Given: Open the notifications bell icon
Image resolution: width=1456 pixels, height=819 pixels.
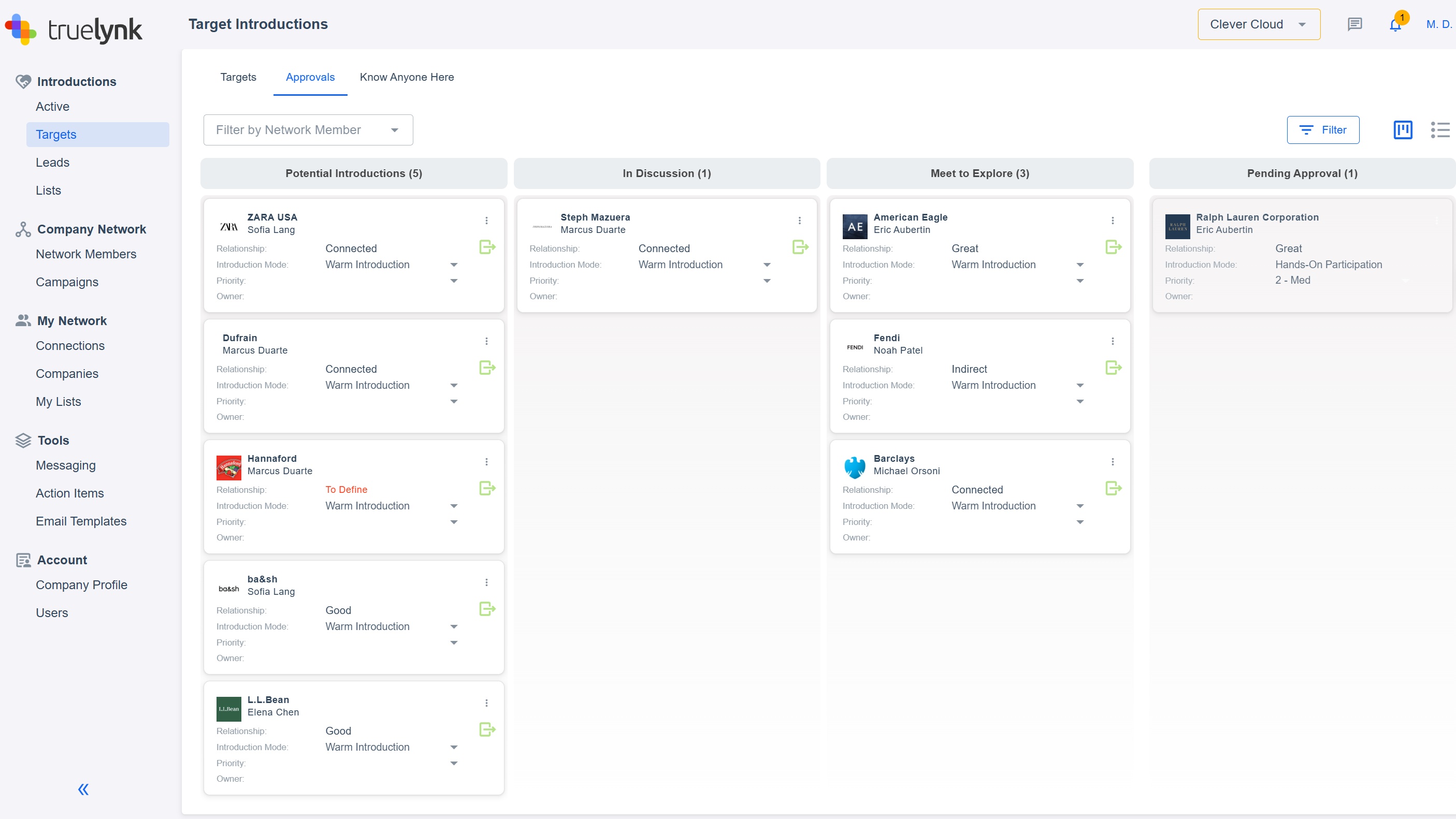Looking at the screenshot, I should click(1395, 25).
